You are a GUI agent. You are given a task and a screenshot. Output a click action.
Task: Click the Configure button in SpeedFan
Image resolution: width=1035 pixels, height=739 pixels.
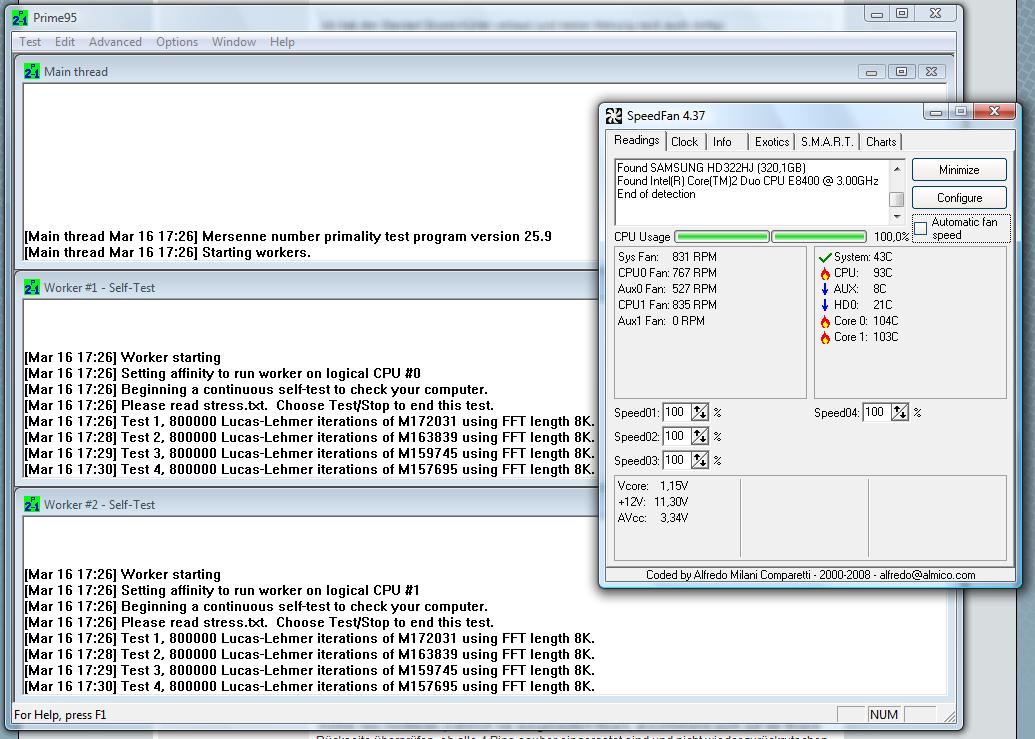[959, 198]
